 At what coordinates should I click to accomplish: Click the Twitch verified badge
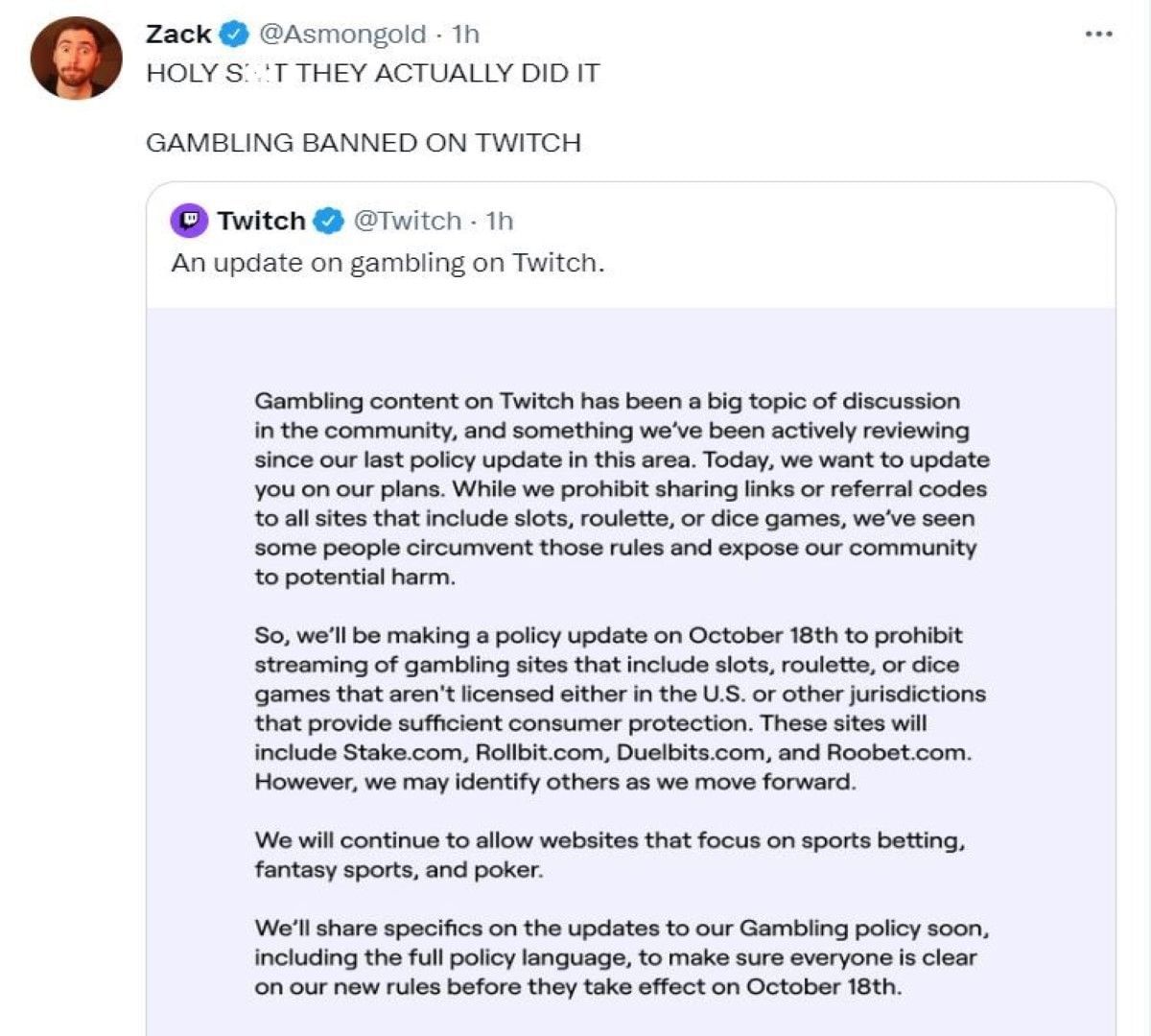pyautogui.click(x=327, y=220)
